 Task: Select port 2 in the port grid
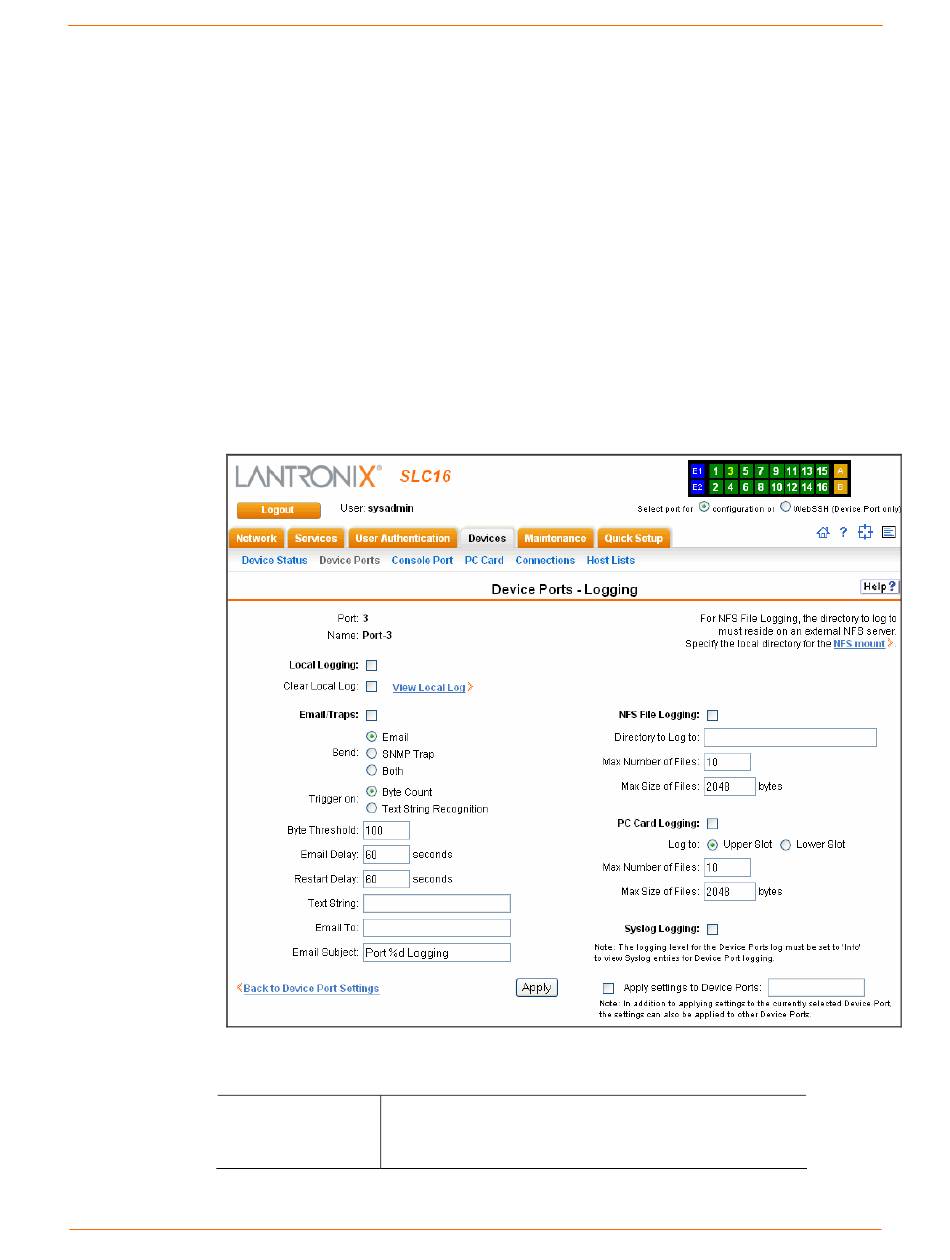click(716, 487)
